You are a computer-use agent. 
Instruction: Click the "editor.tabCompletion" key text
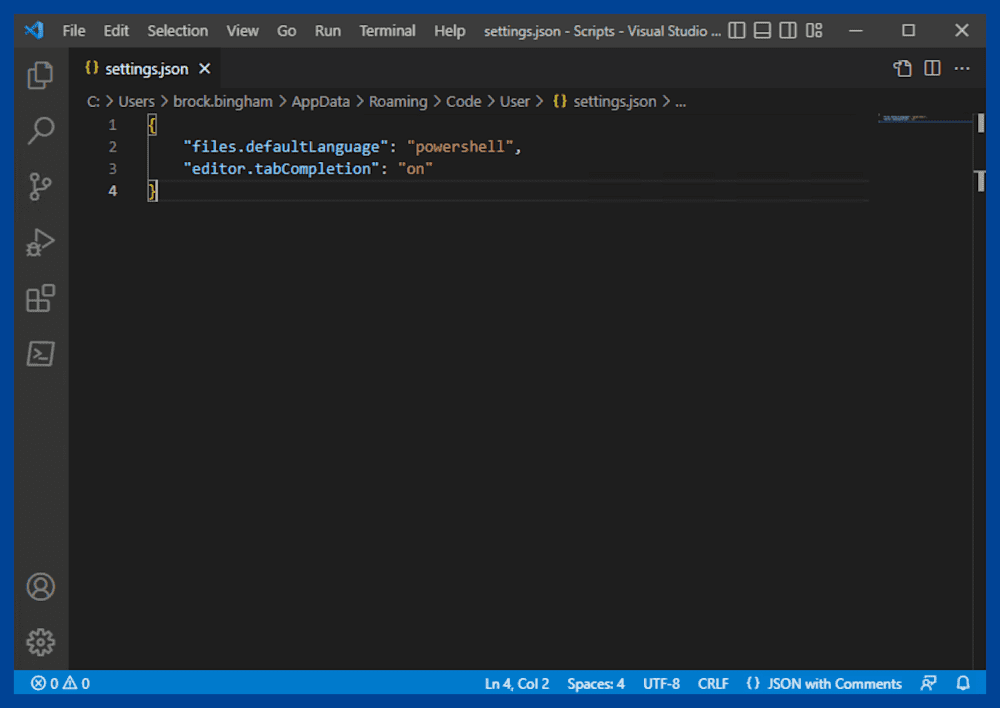tap(281, 168)
